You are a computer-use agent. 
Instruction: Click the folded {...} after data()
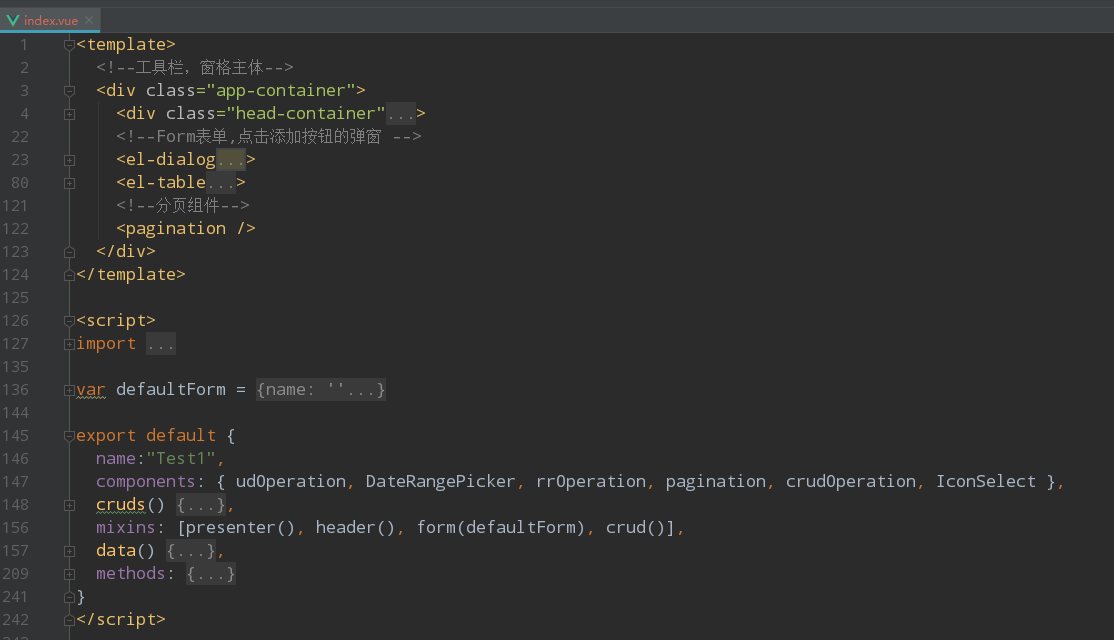click(x=191, y=550)
